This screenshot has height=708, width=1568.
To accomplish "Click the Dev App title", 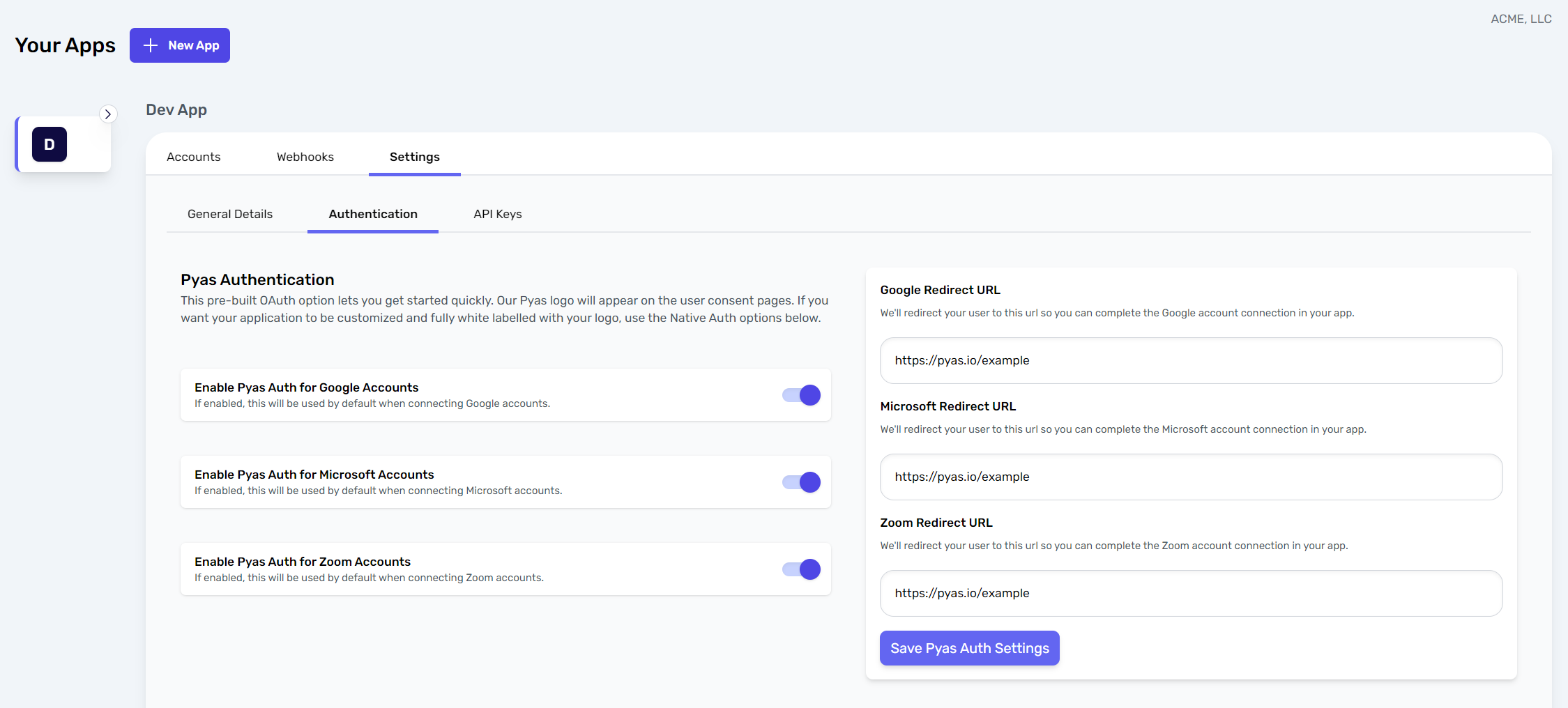I will coord(176,109).
